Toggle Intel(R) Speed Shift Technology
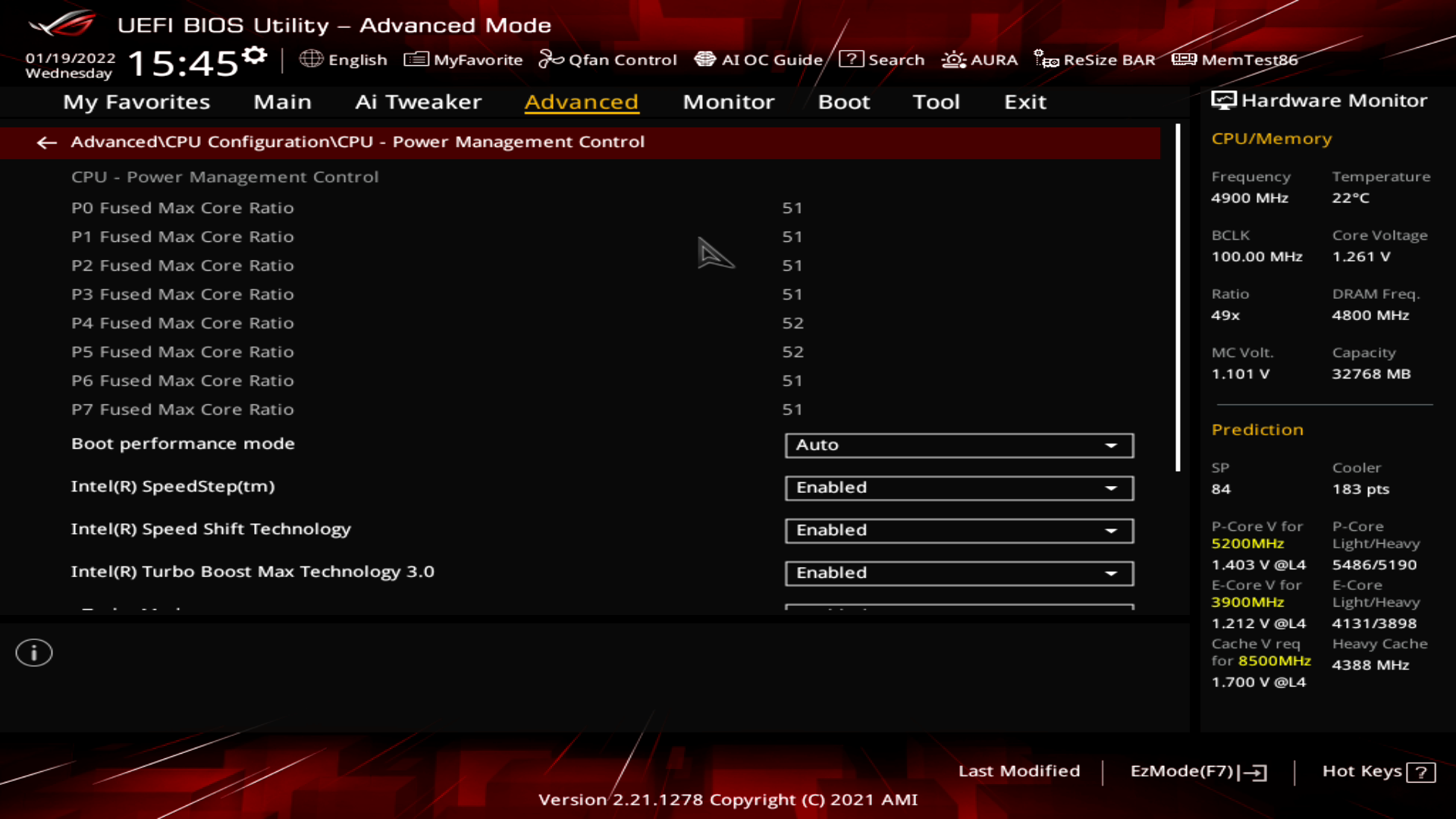The width and height of the screenshot is (1456, 819). [956, 529]
